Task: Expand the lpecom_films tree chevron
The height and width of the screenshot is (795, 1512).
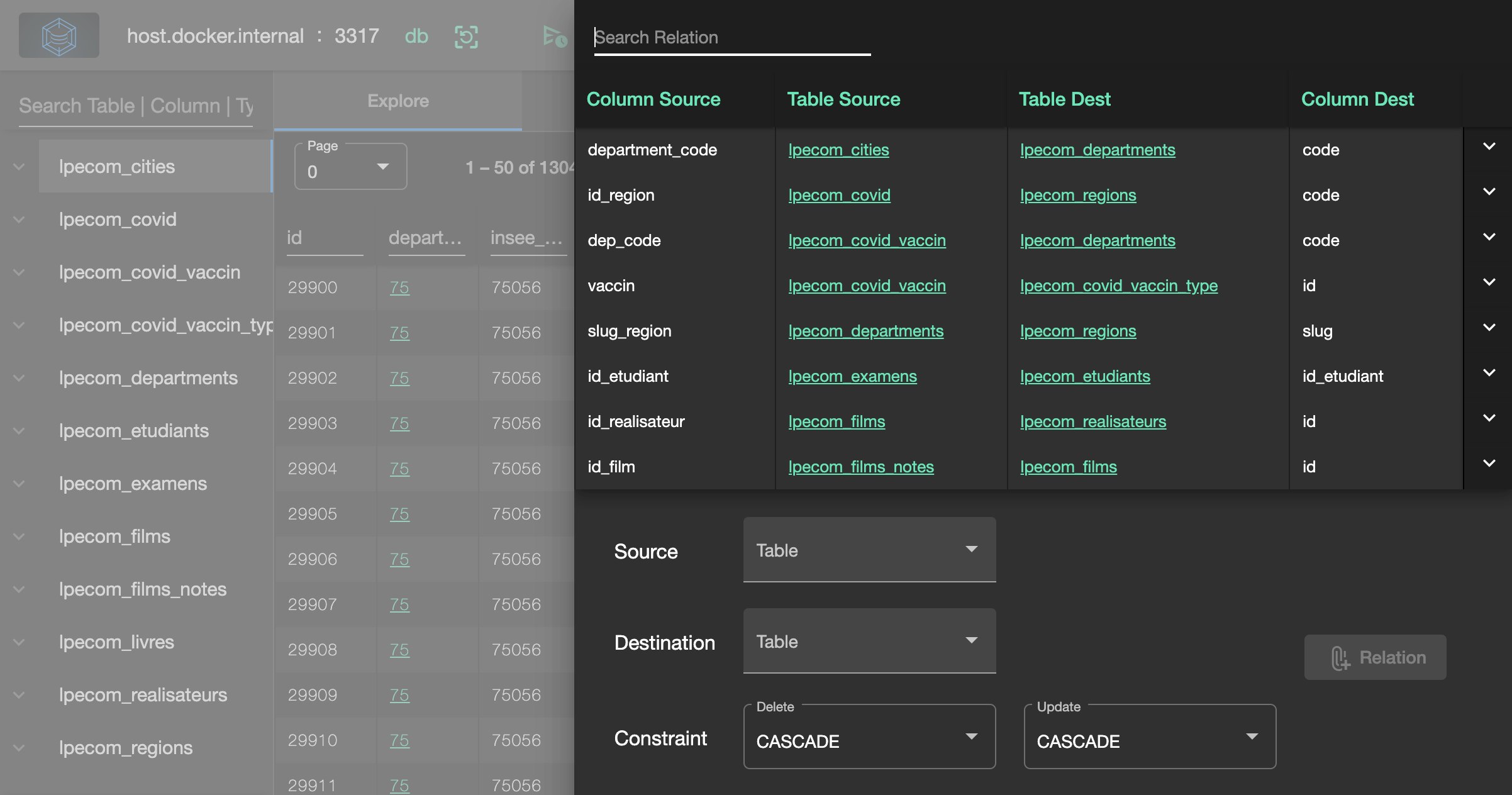Action: 19,536
